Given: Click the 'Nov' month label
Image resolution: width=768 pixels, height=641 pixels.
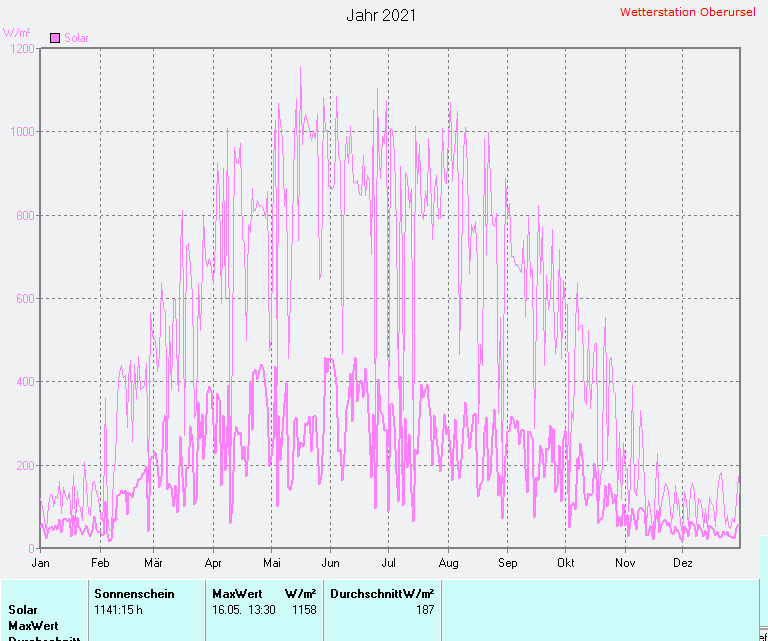Looking at the screenshot, I should pyautogui.click(x=625, y=563).
